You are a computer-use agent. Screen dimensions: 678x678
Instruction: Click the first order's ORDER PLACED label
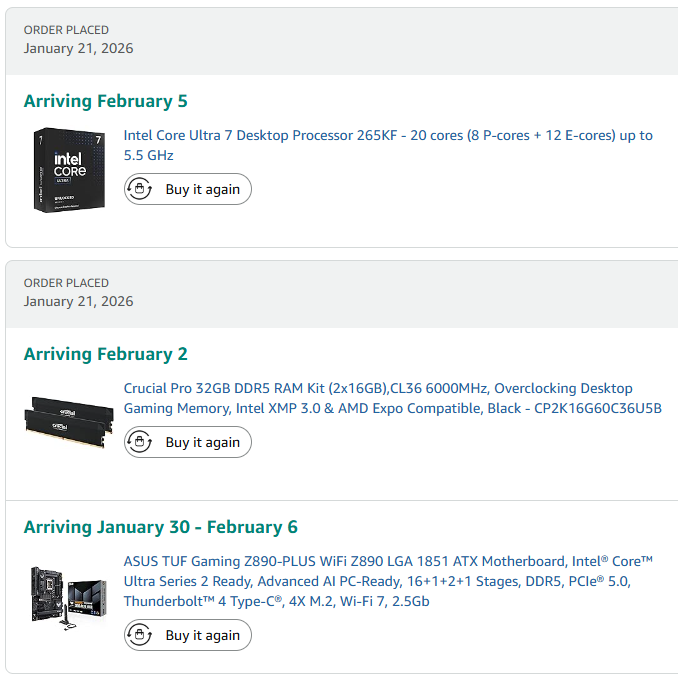(66, 30)
